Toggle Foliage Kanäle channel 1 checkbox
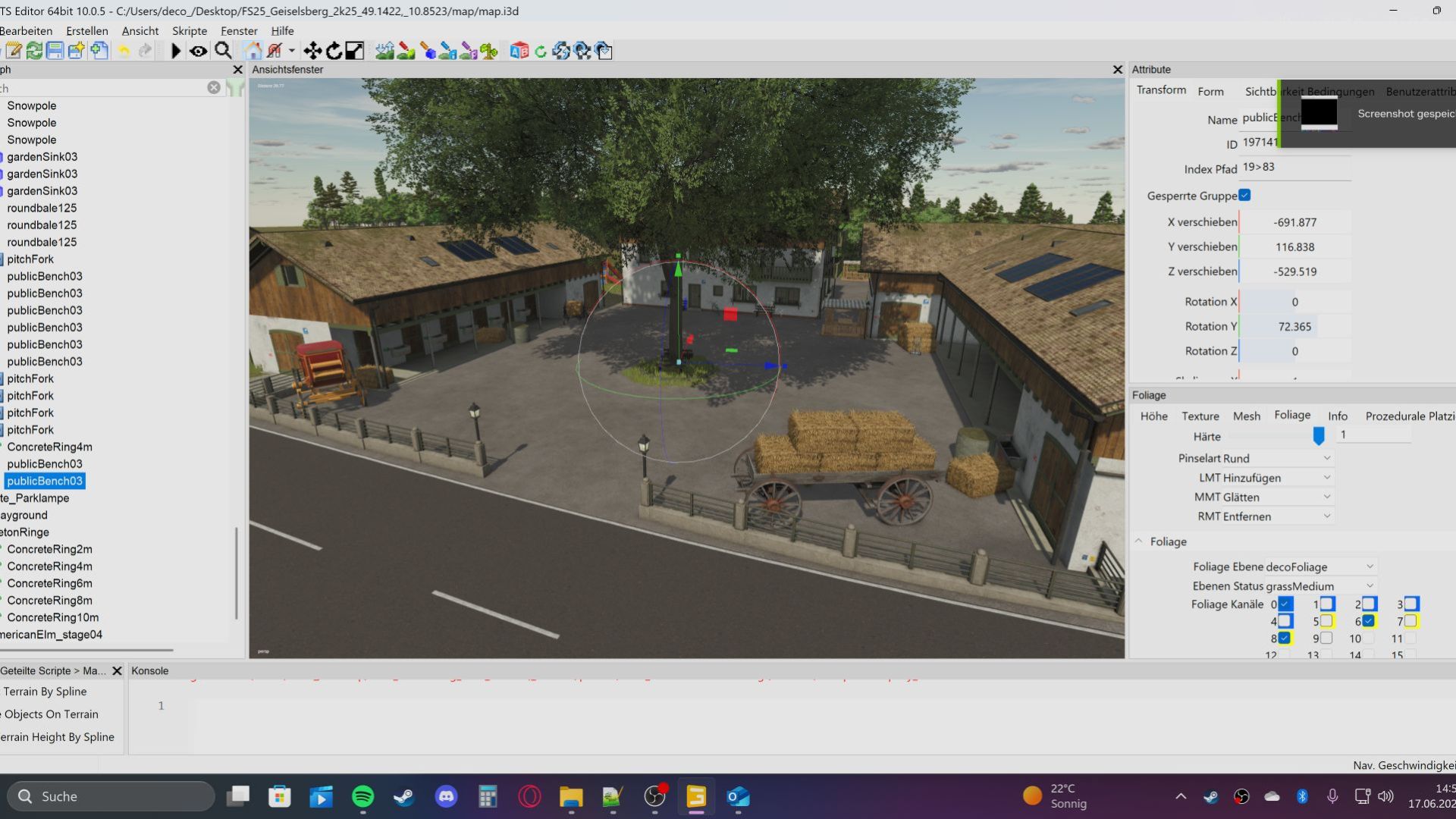The image size is (1456, 819). (1327, 604)
